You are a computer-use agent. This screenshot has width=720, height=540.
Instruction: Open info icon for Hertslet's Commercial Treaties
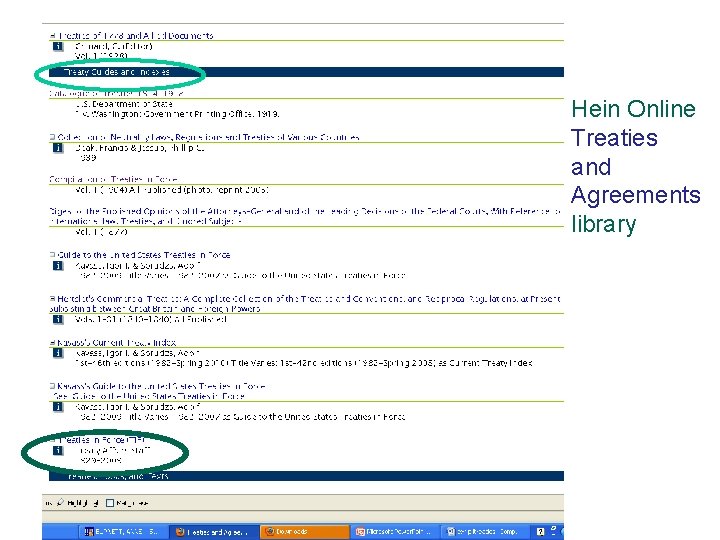pyautogui.click(x=58, y=319)
